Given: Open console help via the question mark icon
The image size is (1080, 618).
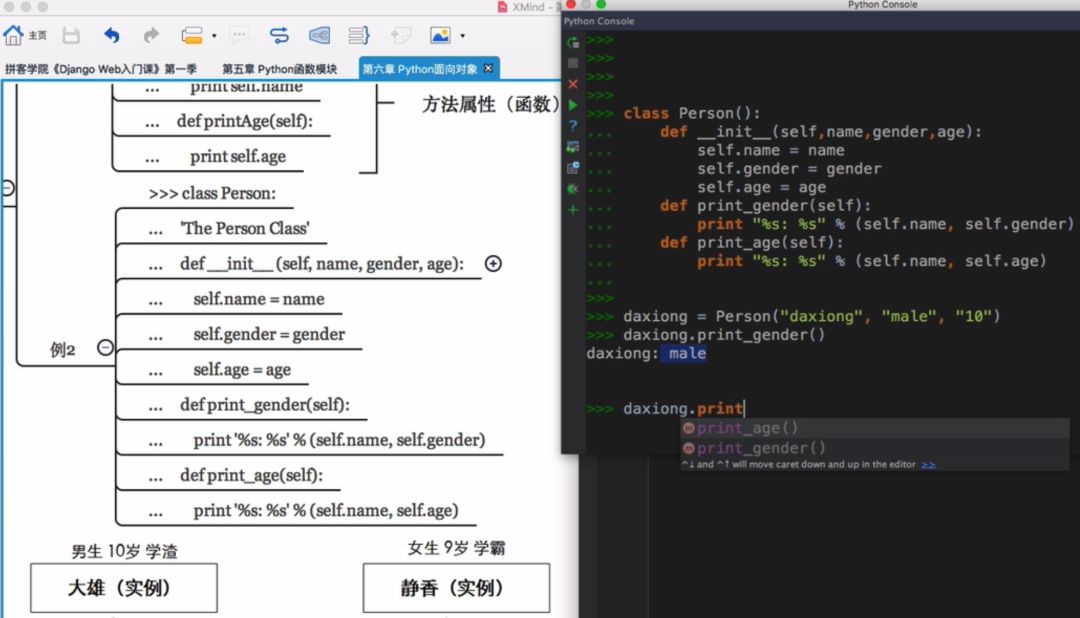Looking at the screenshot, I should tap(572, 124).
